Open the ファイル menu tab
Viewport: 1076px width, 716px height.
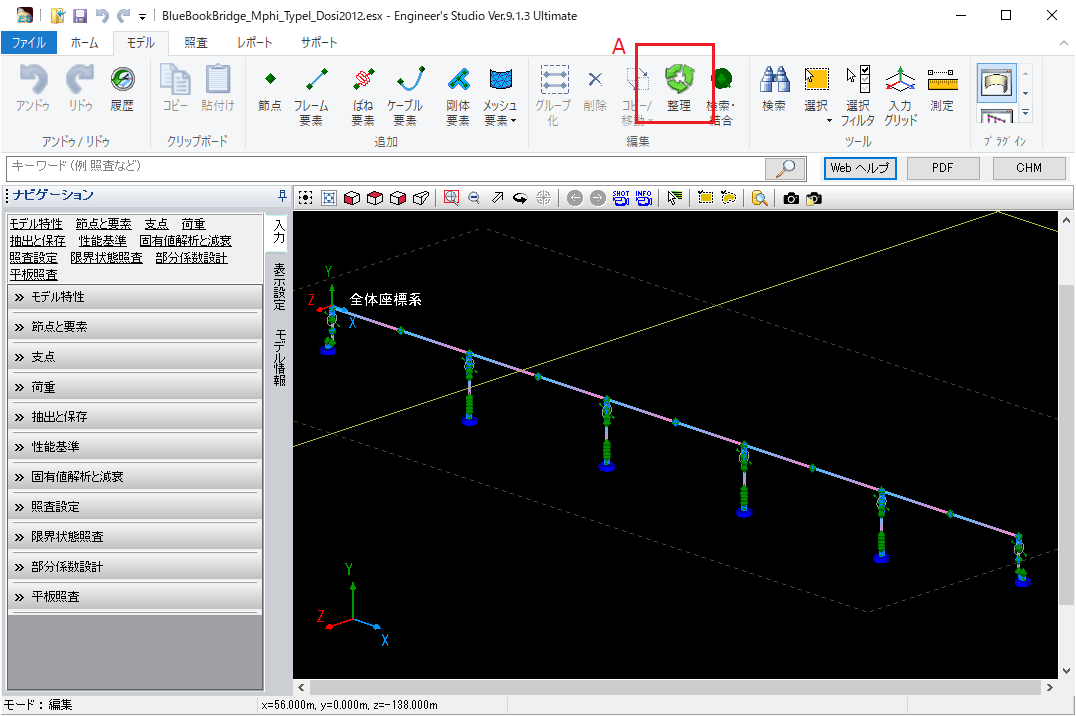(28, 43)
